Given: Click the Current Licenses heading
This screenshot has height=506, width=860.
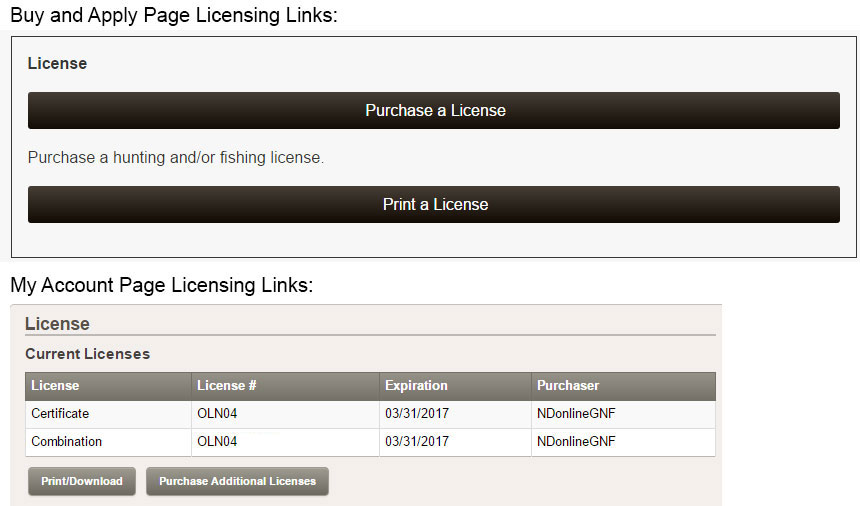Looking at the screenshot, I should pos(88,354).
